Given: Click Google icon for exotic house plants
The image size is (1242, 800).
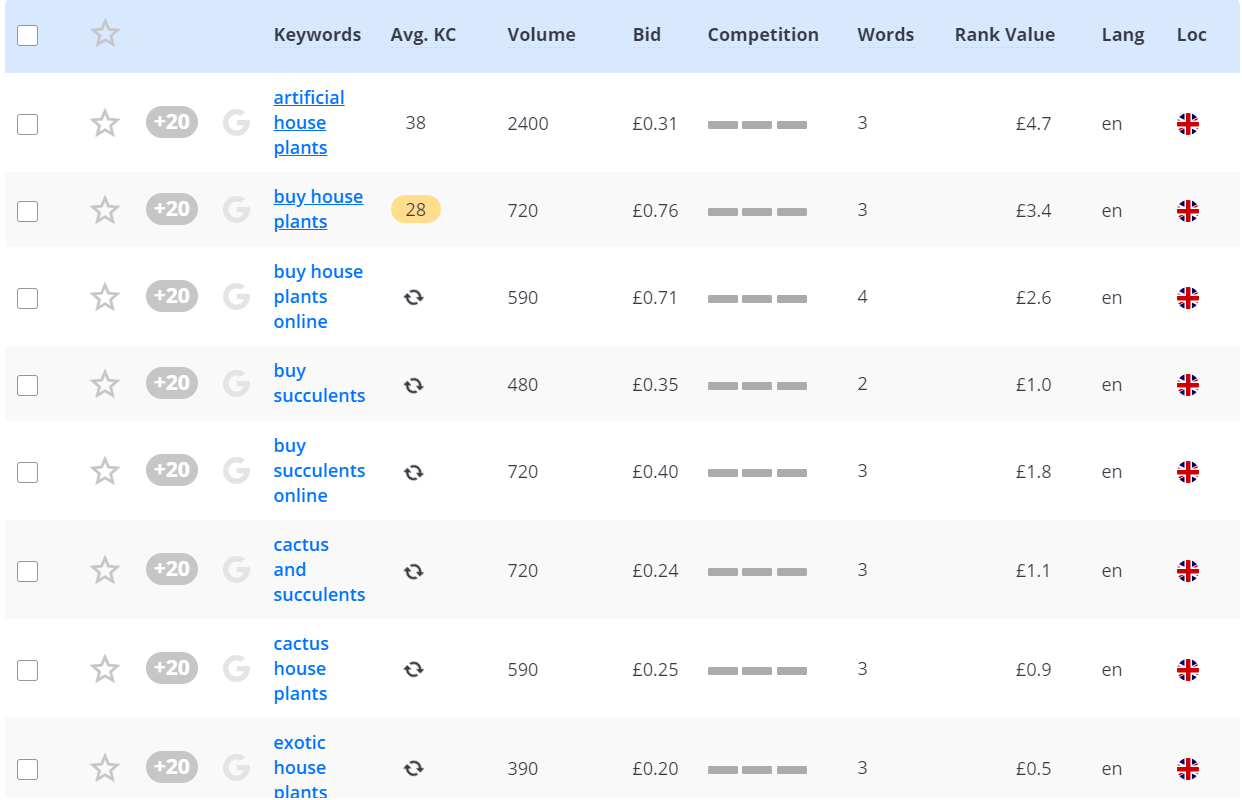Looking at the screenshot, I should tap(236, 768).
